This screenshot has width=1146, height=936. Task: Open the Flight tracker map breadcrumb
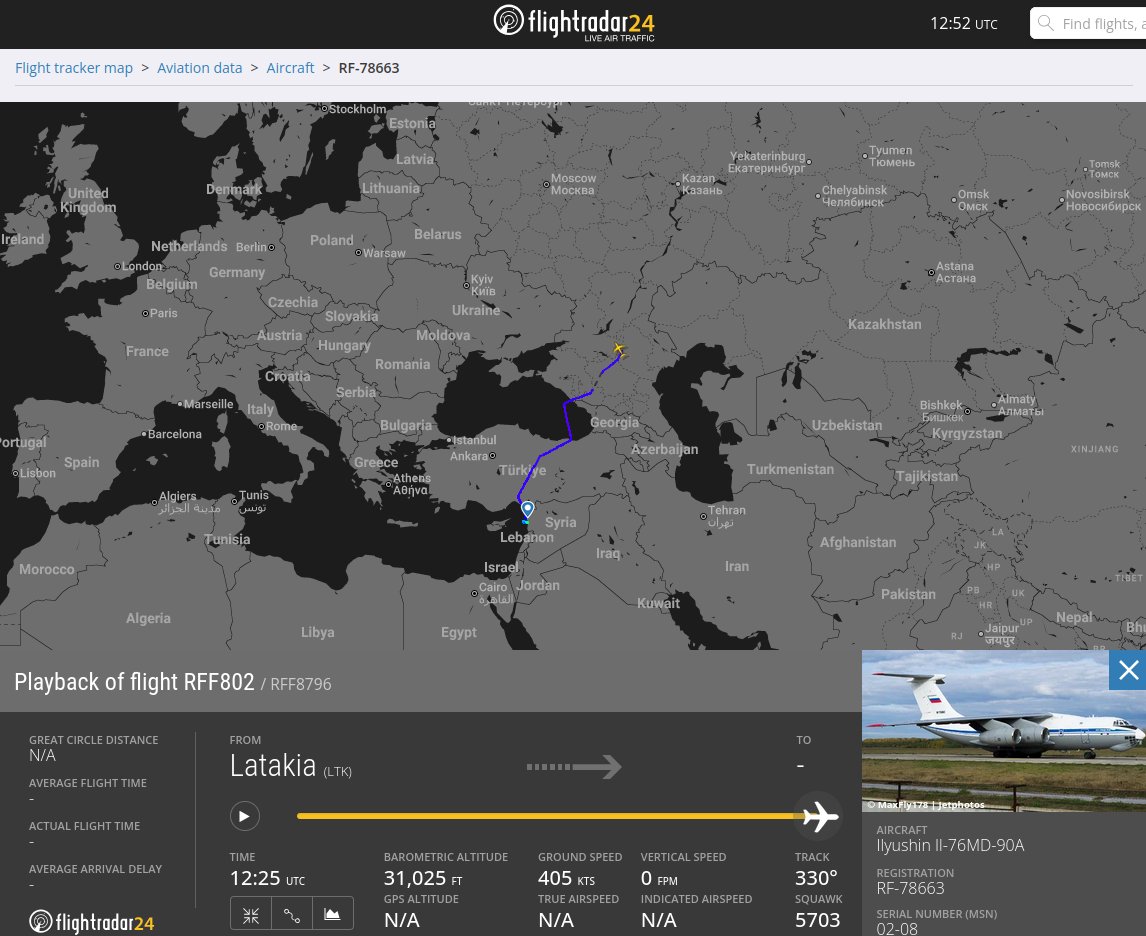74,68
